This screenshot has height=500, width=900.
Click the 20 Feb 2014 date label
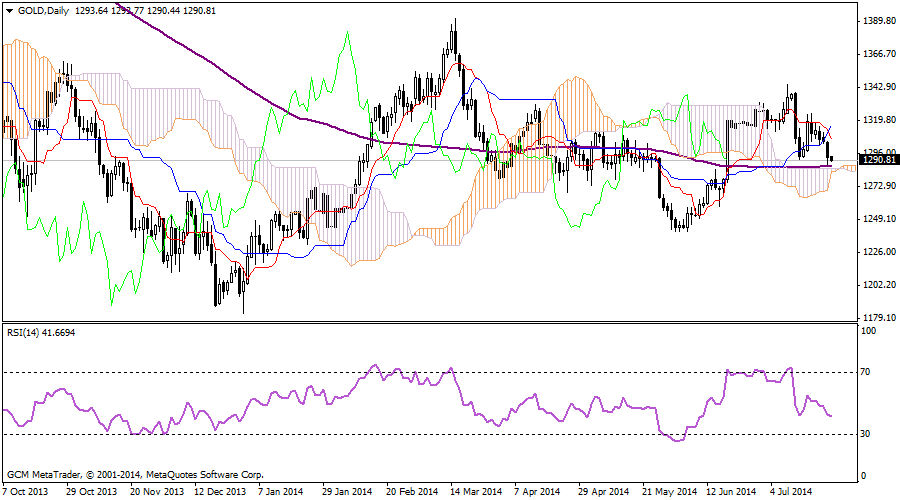pyautogui.click(x=412, y=492)
